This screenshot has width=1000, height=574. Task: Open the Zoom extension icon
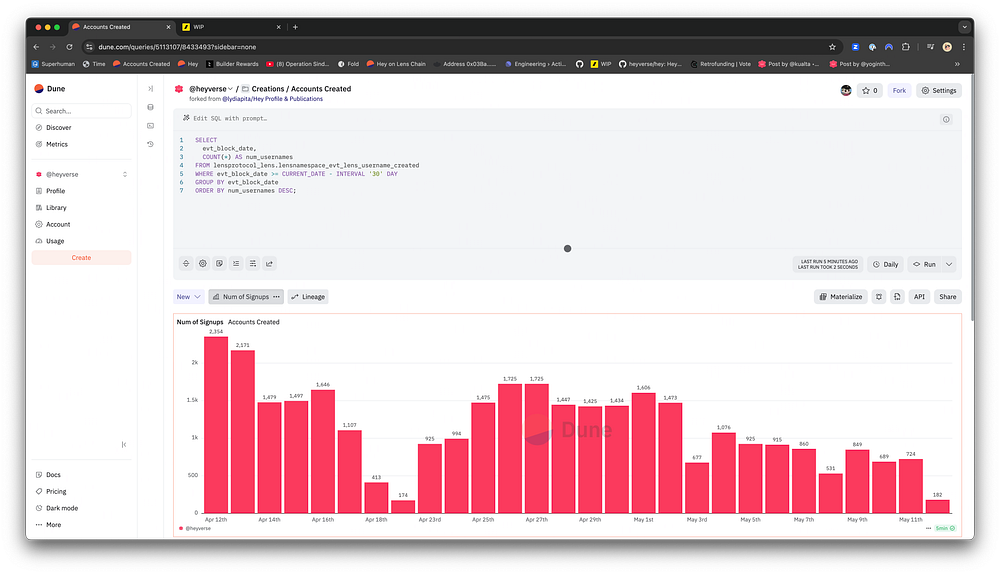point(856,47)
